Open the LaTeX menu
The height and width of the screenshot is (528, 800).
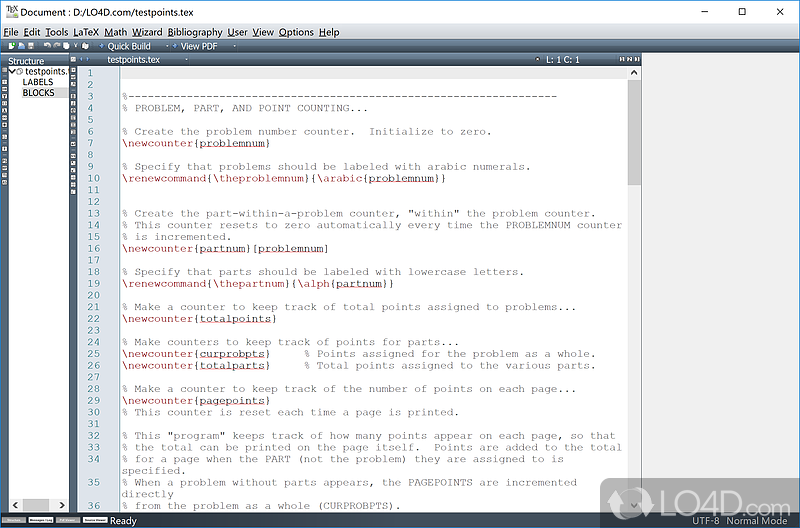coord(86,32)
